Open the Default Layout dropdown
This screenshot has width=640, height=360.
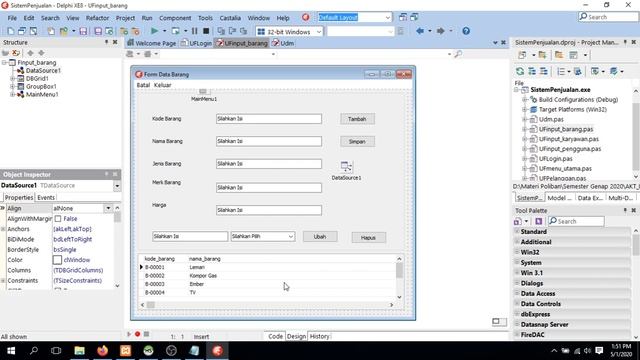[387, 17]
